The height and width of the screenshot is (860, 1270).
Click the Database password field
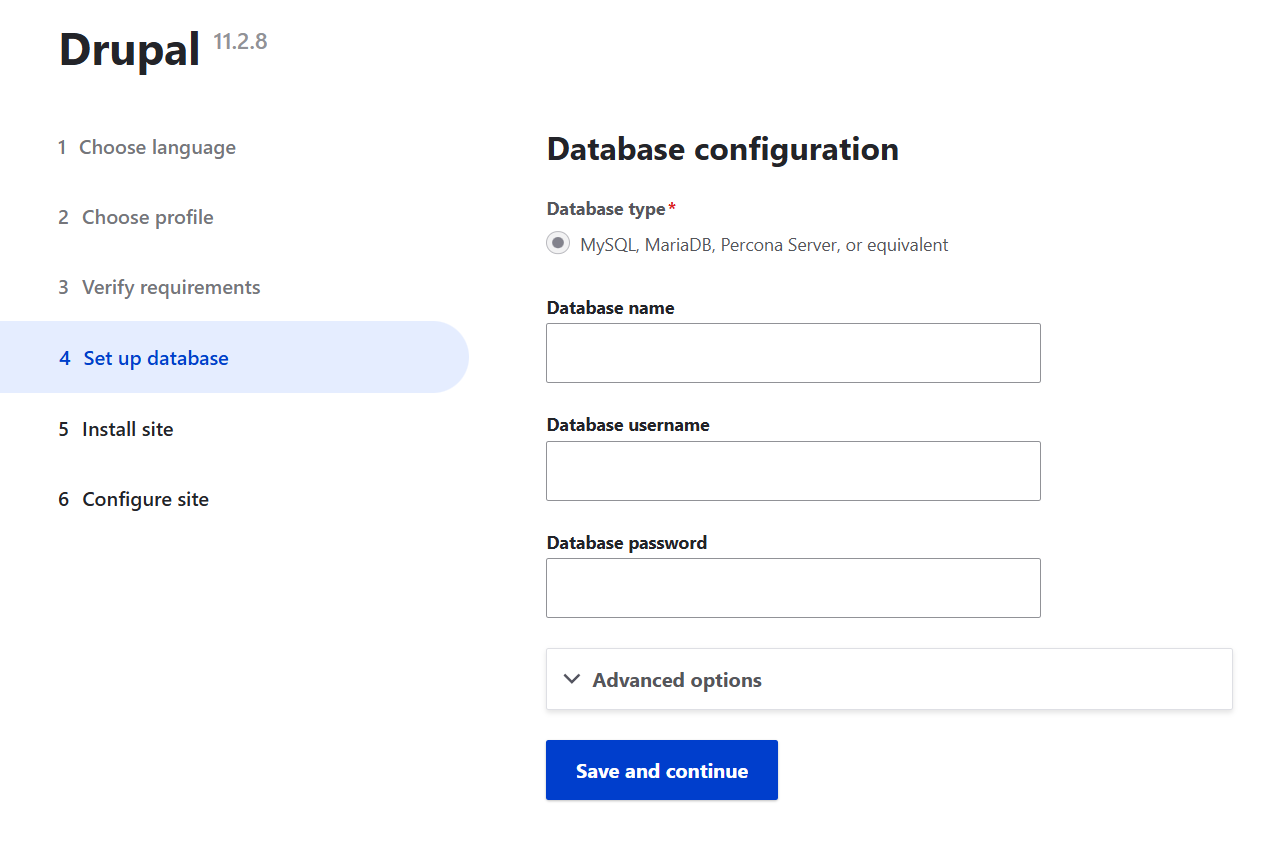click(x=793, y=588)
